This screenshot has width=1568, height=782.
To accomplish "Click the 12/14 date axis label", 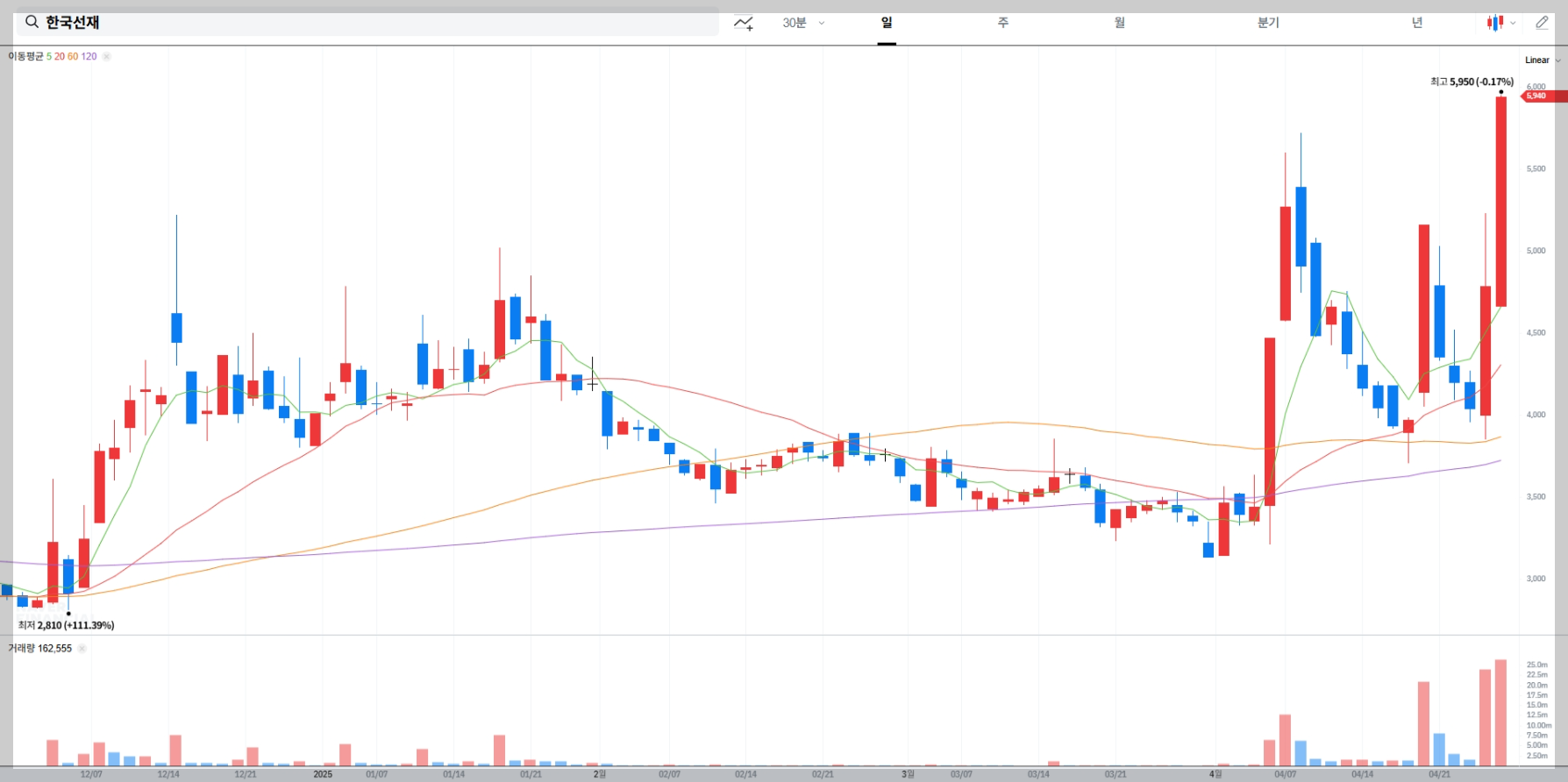I will pyautogui.click(x=168, y=774).
